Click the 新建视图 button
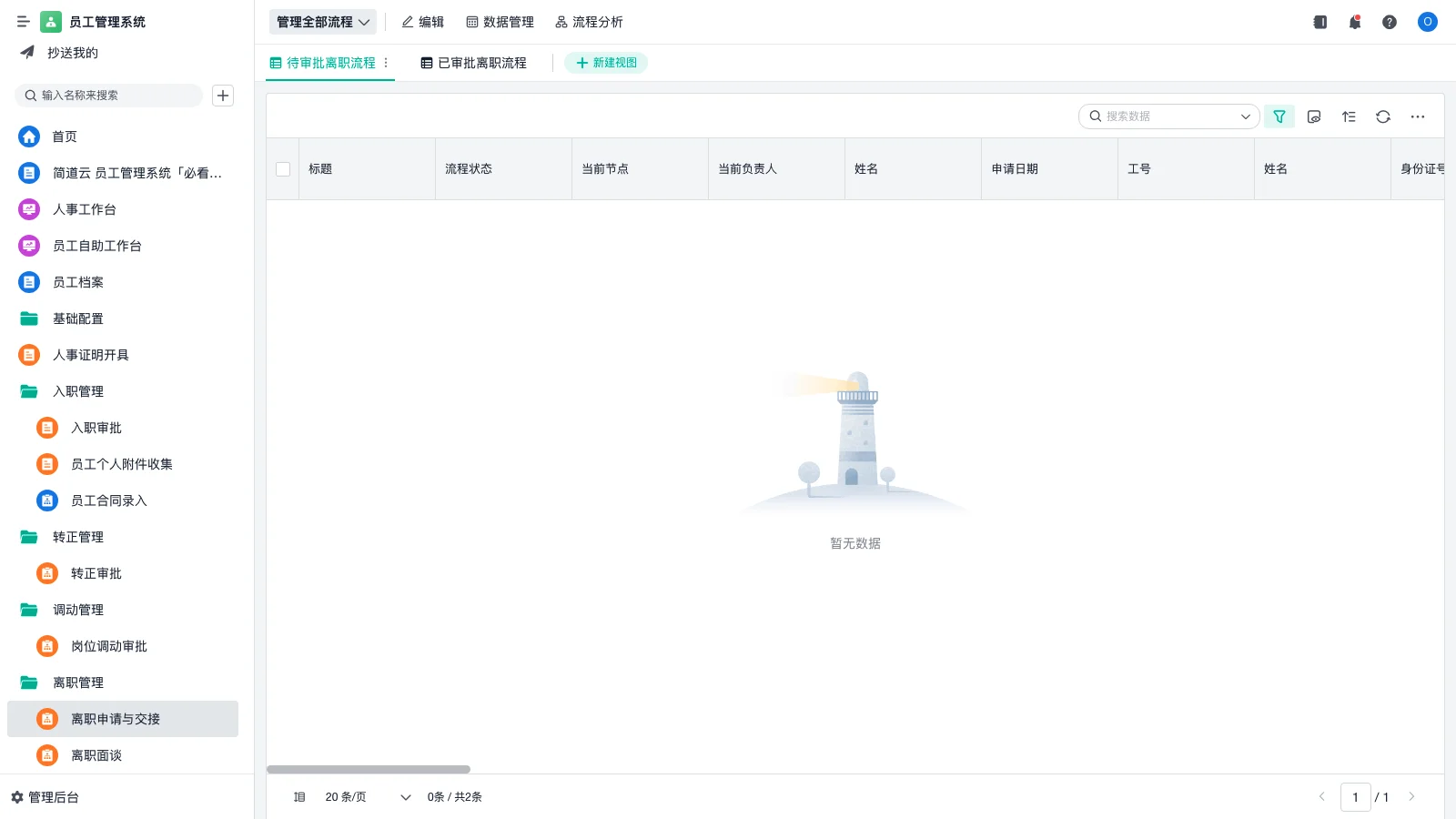 606,63
